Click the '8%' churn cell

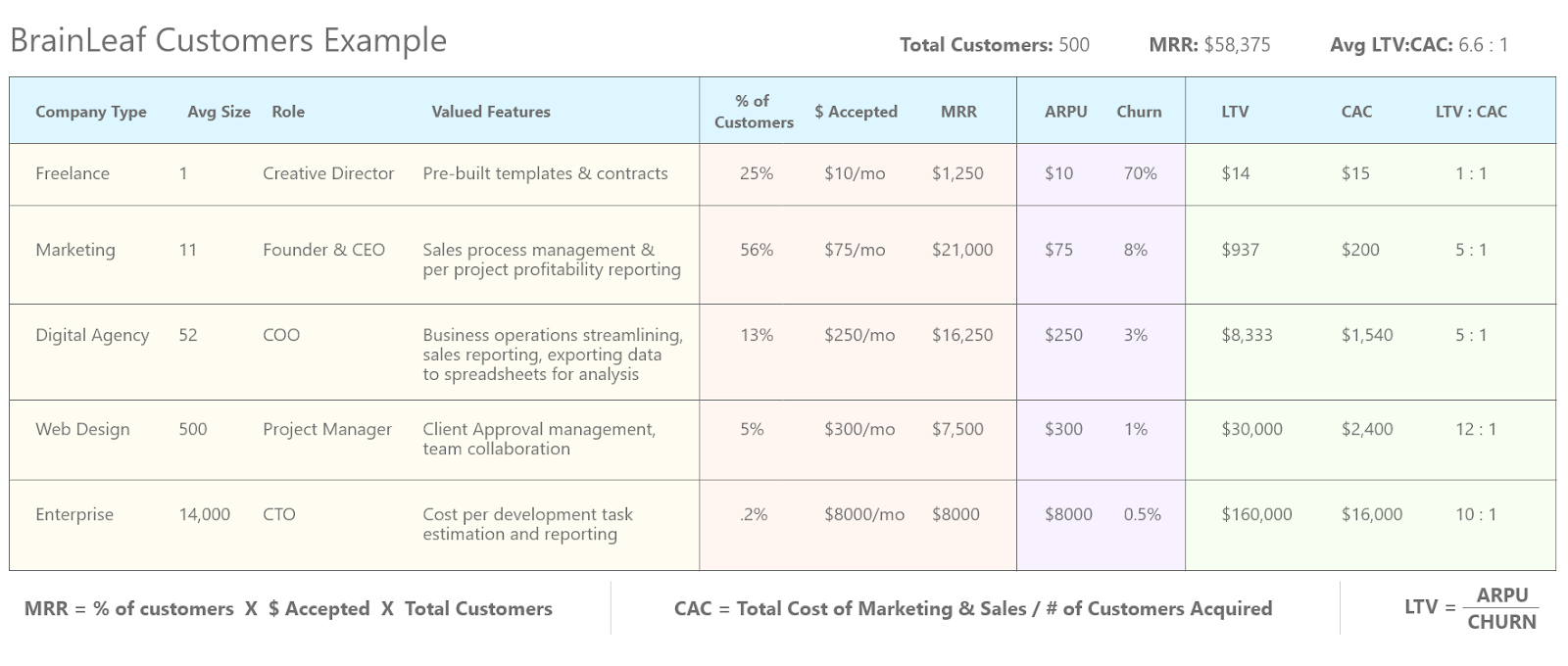click(1135, 250)
